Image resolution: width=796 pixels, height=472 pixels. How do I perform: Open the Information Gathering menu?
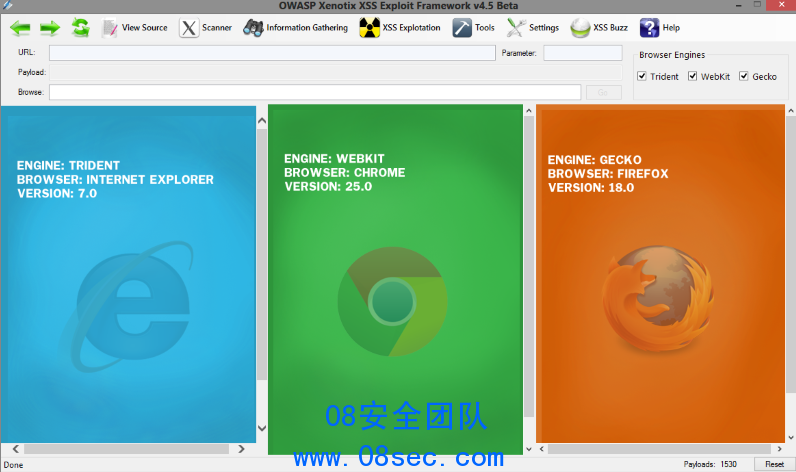click(x=307, y=28)
